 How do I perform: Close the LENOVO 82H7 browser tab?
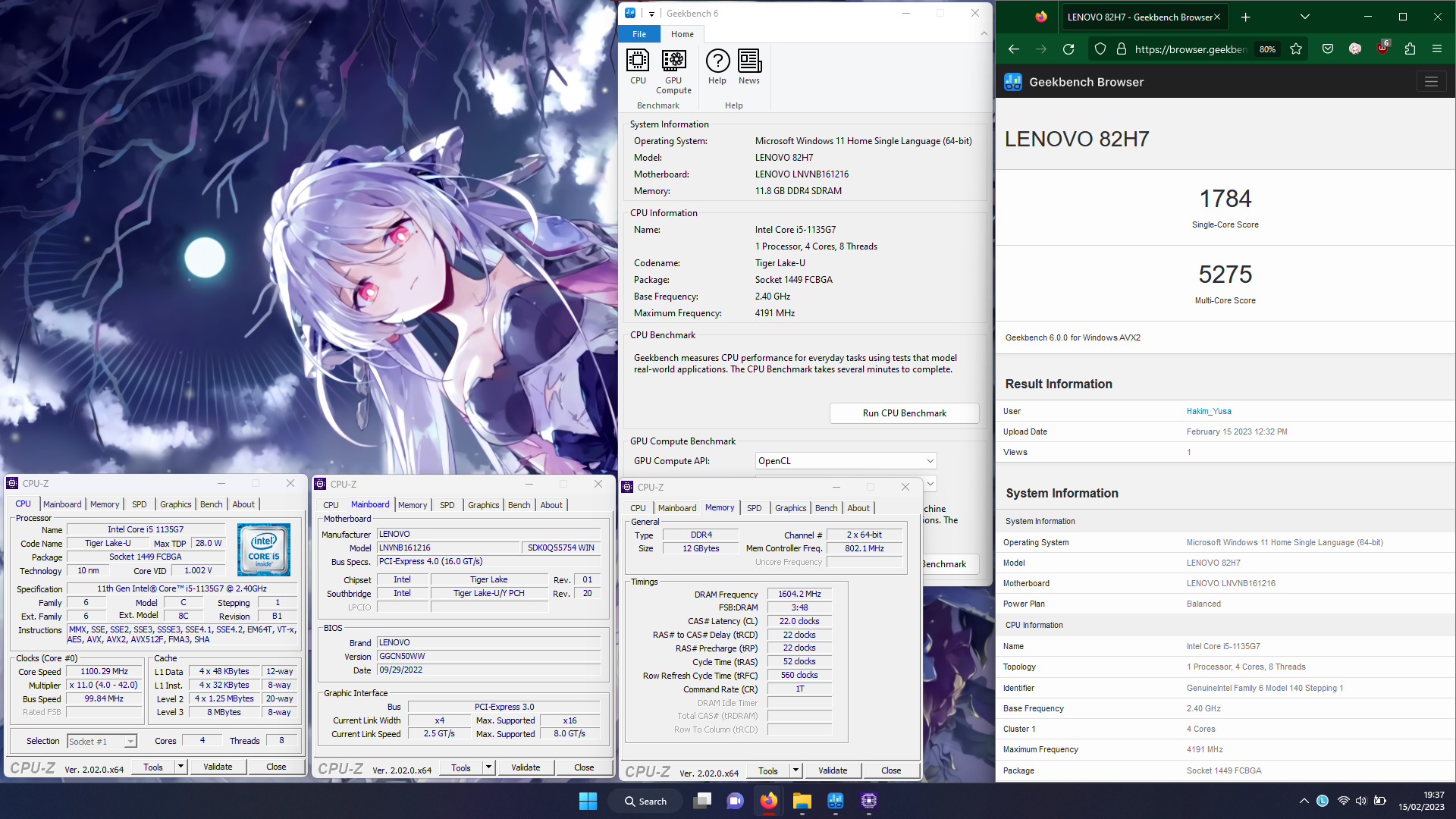point(1217,17)
